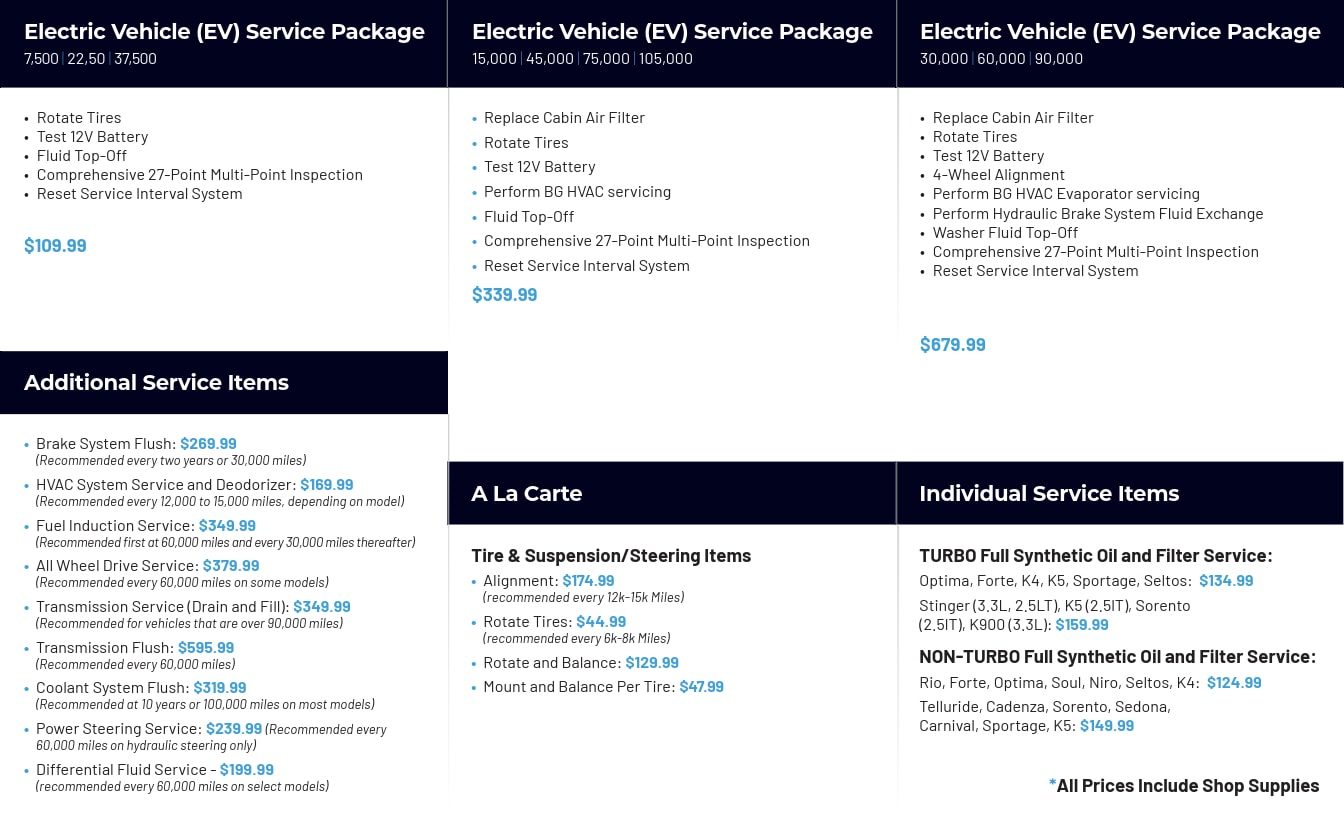Click the Brake System Flush $269.99 price
The image size is (1344, 816).
coord(208,444)
